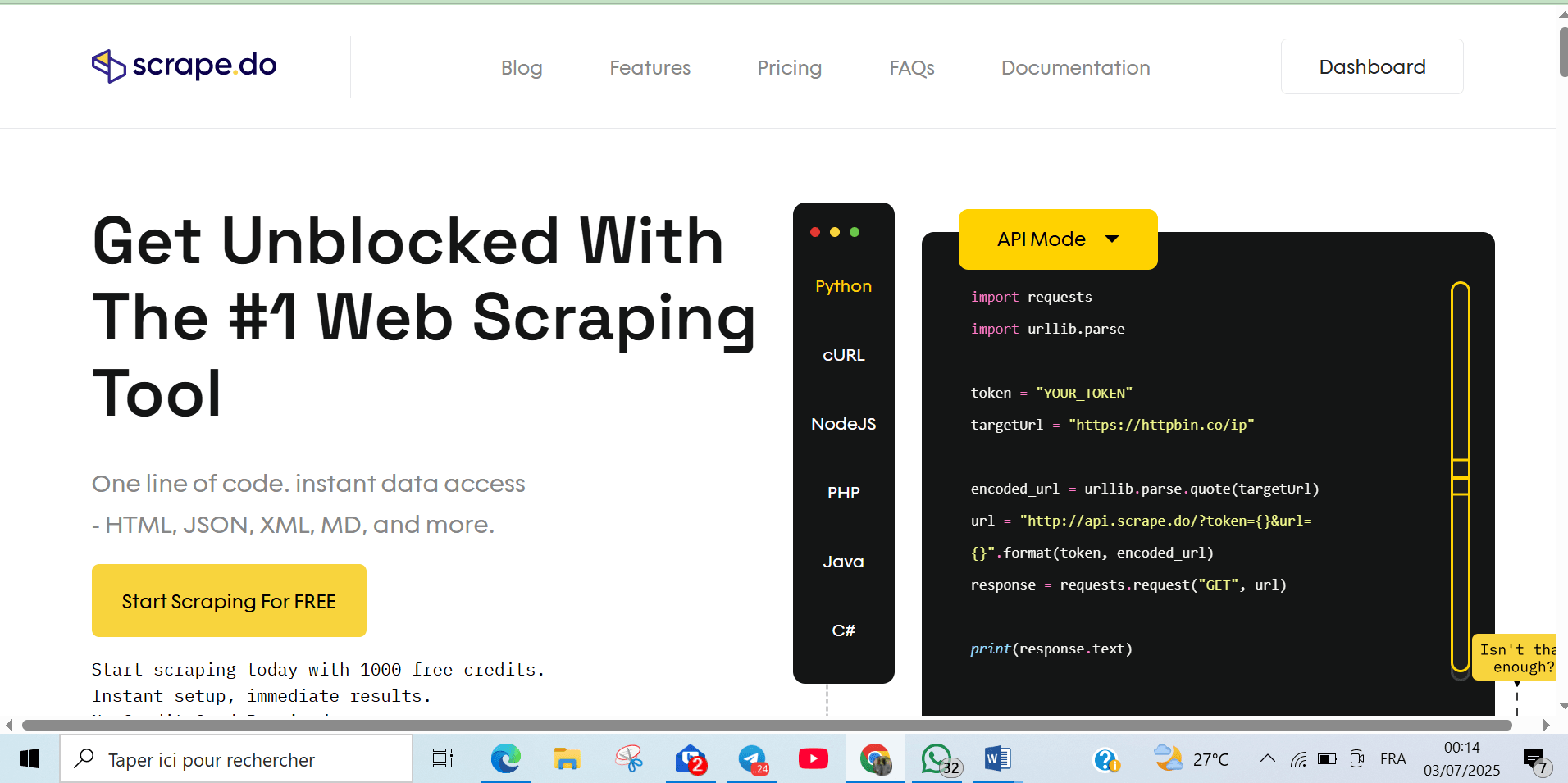This screenshot has width=1568, height=783.
Task: Open the Snipping Tool from the taskbar
Action: pyautogui.click(x=629, y=759)
